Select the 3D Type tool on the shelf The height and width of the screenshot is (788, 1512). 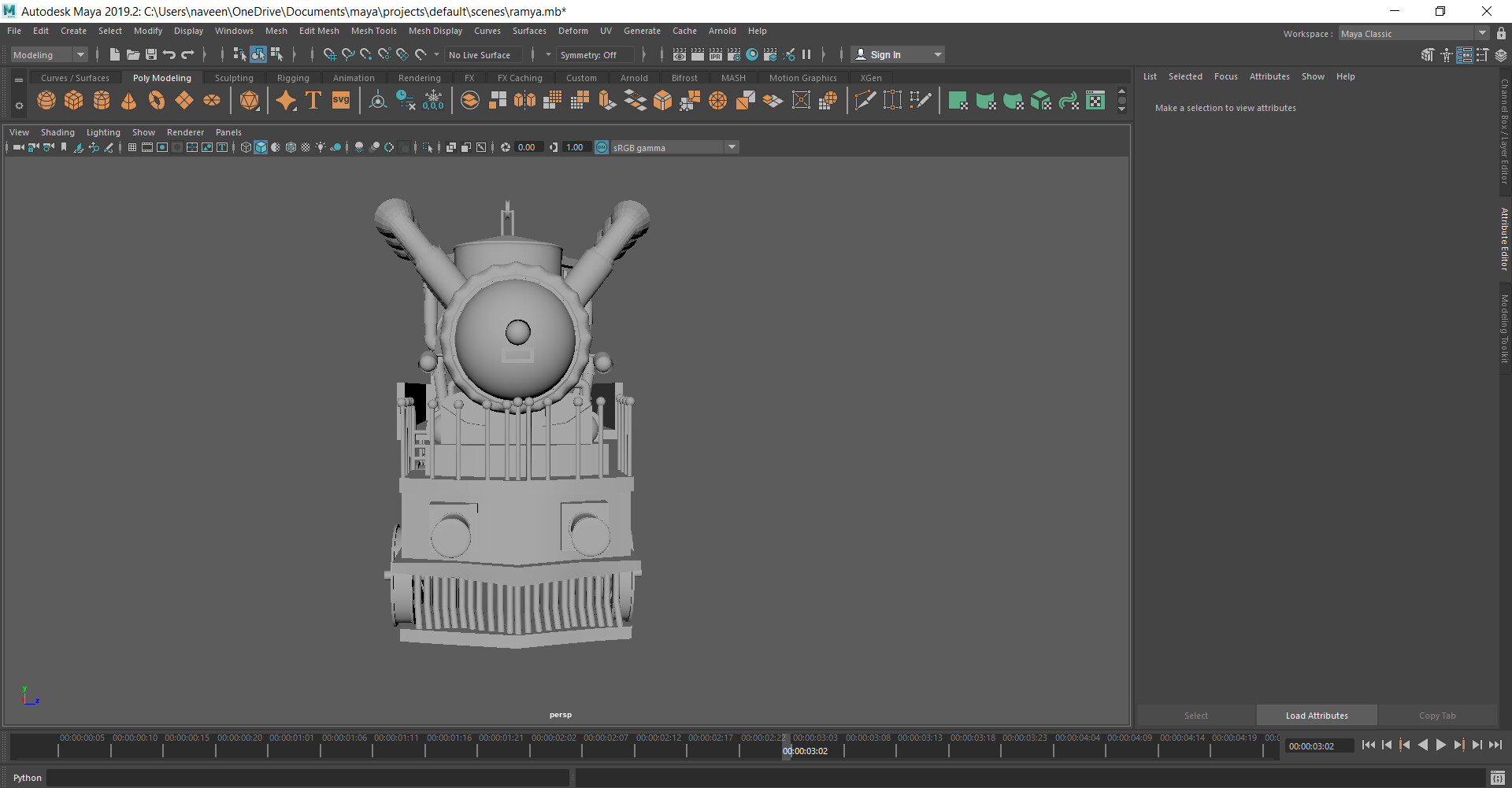pos(313,100)
